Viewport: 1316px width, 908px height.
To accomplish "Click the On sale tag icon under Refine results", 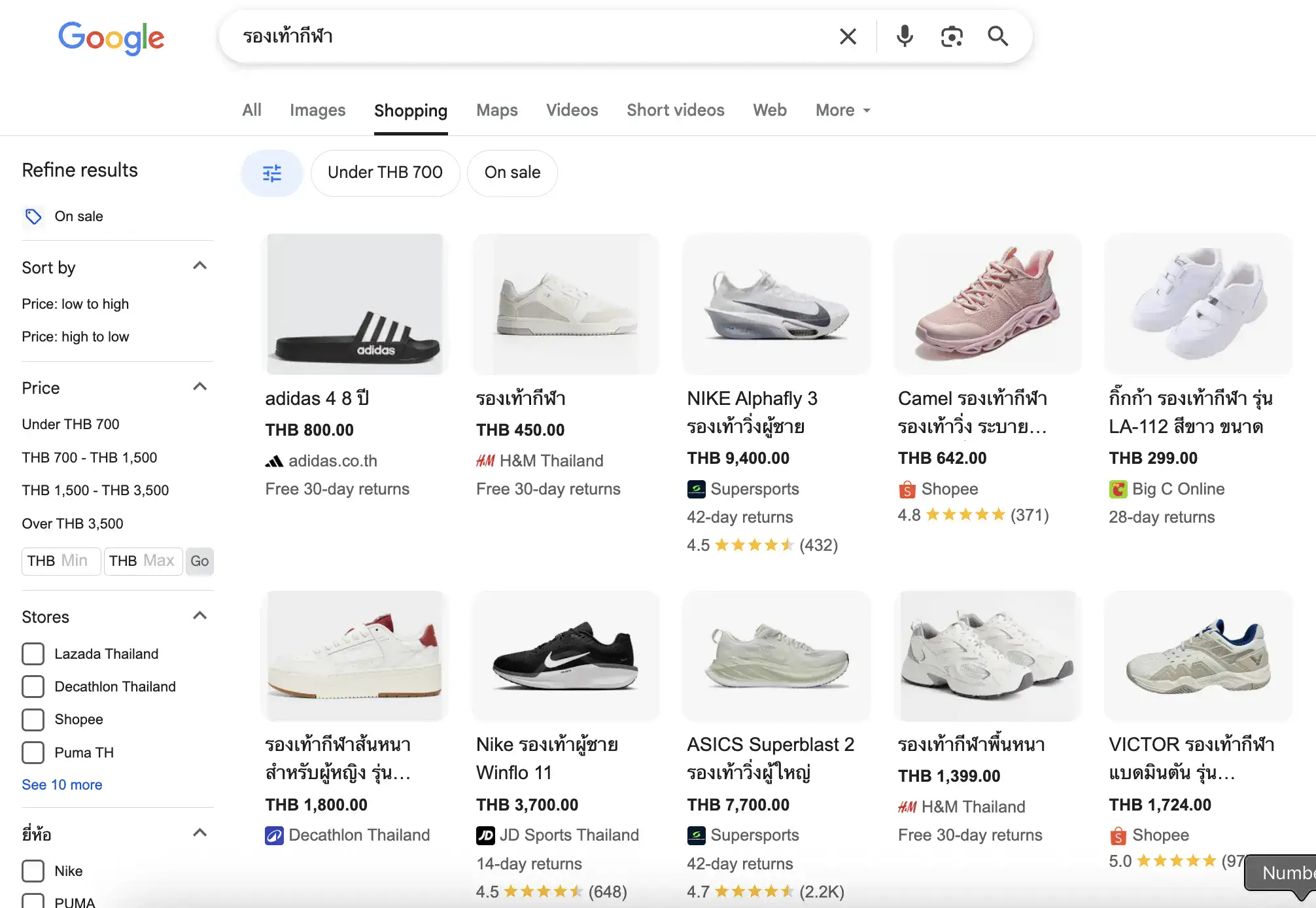I will pyautogui.click(x=33, y=217).
